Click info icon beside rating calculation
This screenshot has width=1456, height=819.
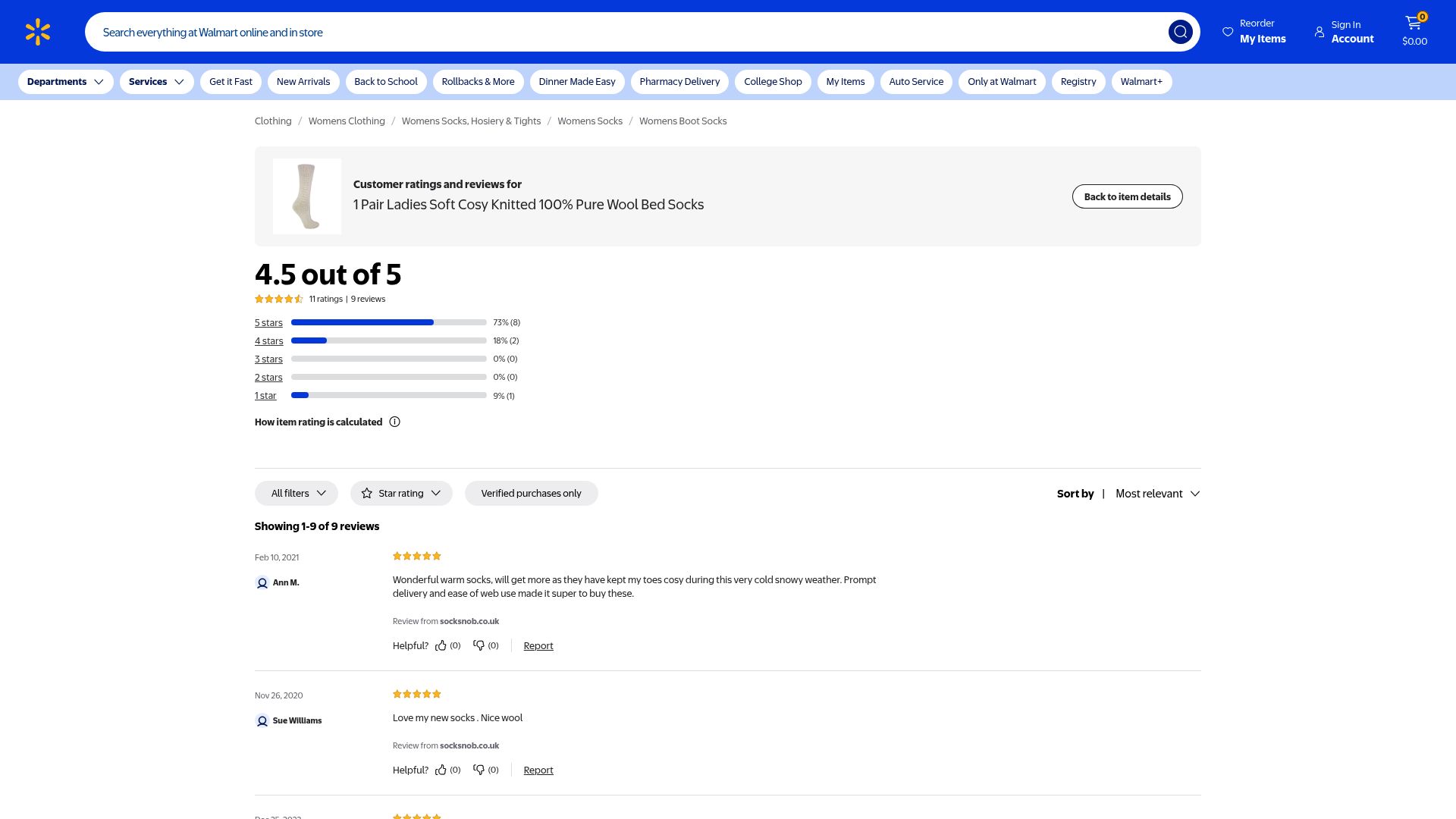click(394, 422)
